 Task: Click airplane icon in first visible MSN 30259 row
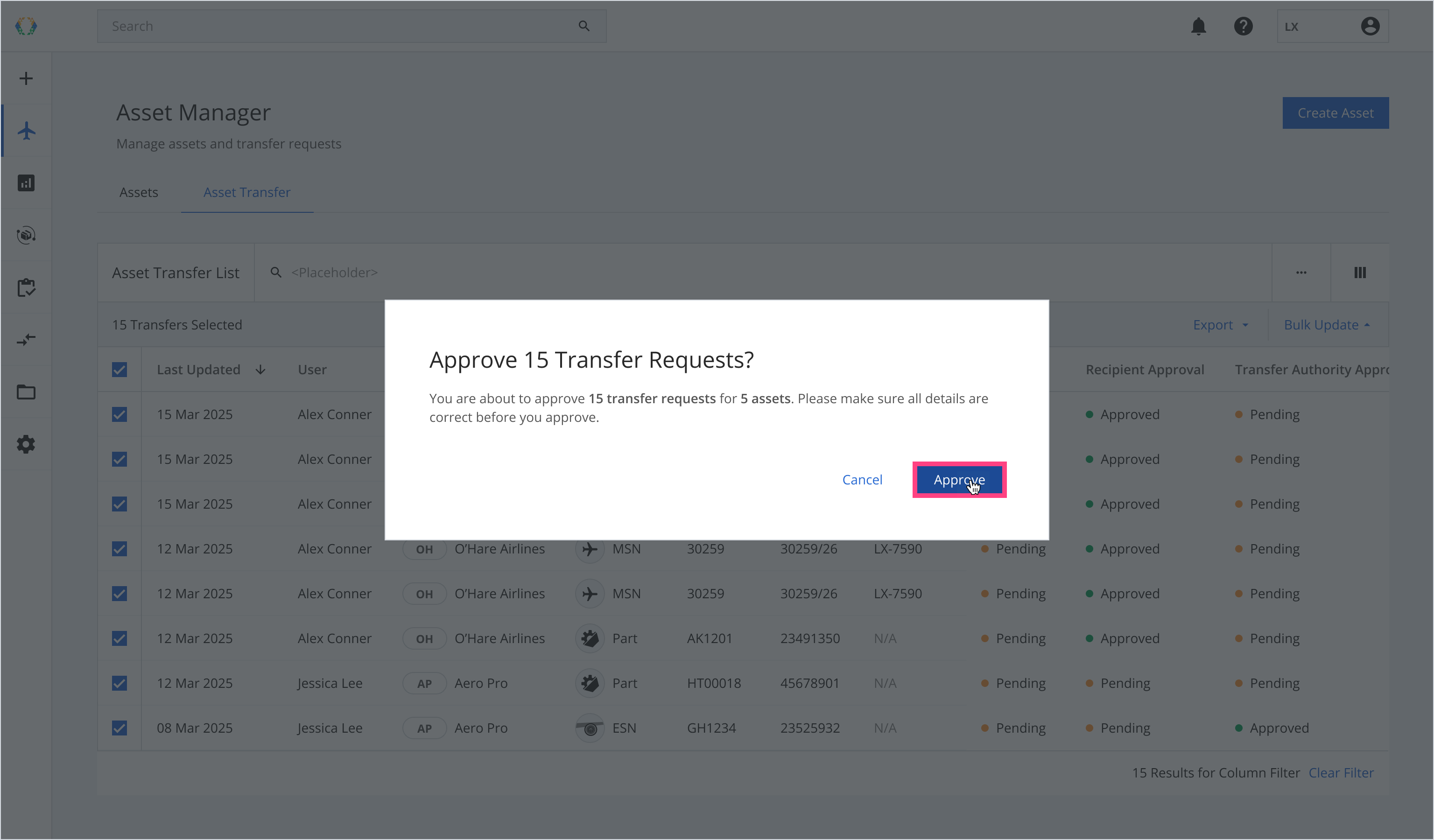tap(590, 549)
